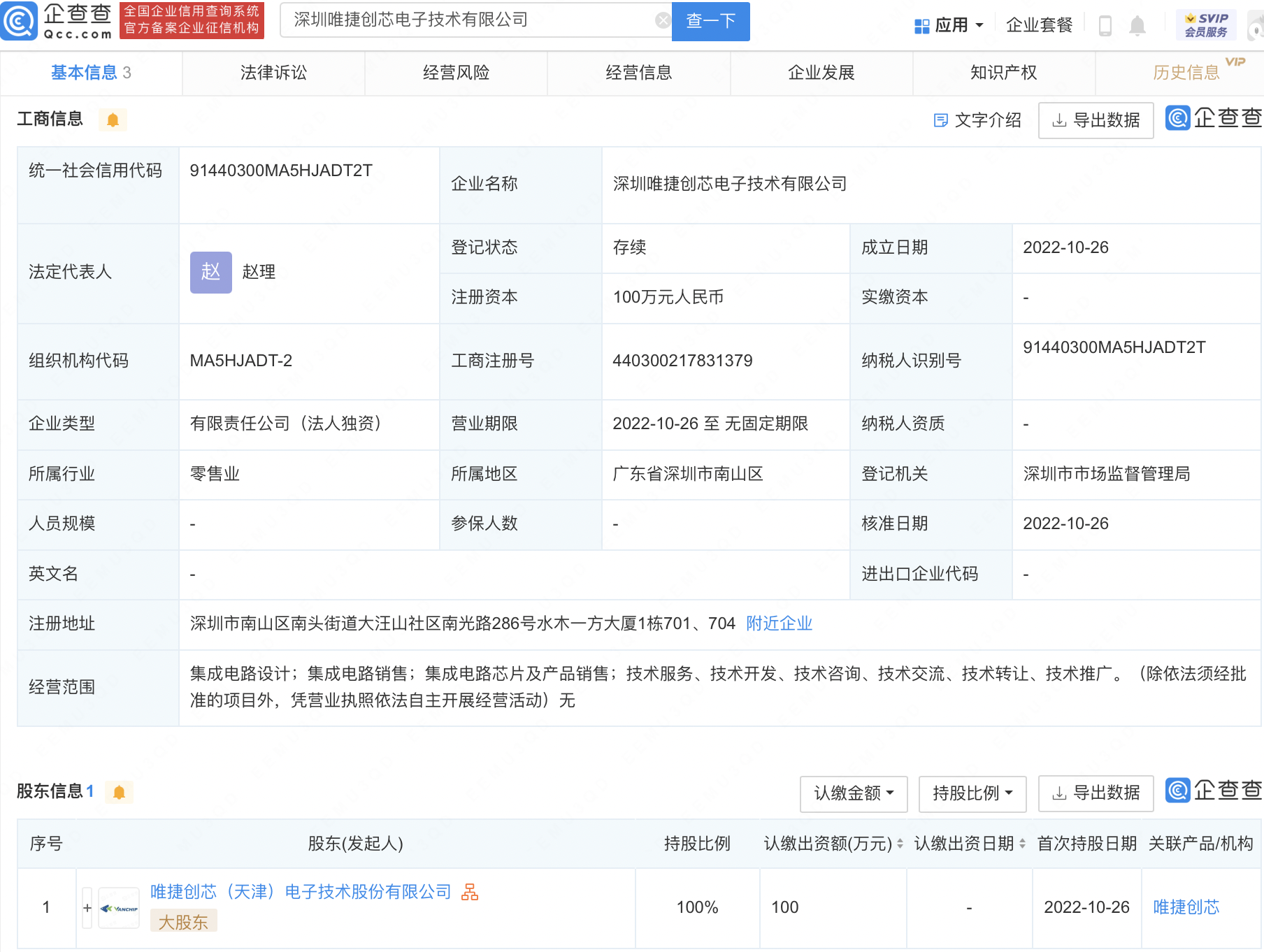
Task: Click the 查一下 search button
Action: click(710, 21)
